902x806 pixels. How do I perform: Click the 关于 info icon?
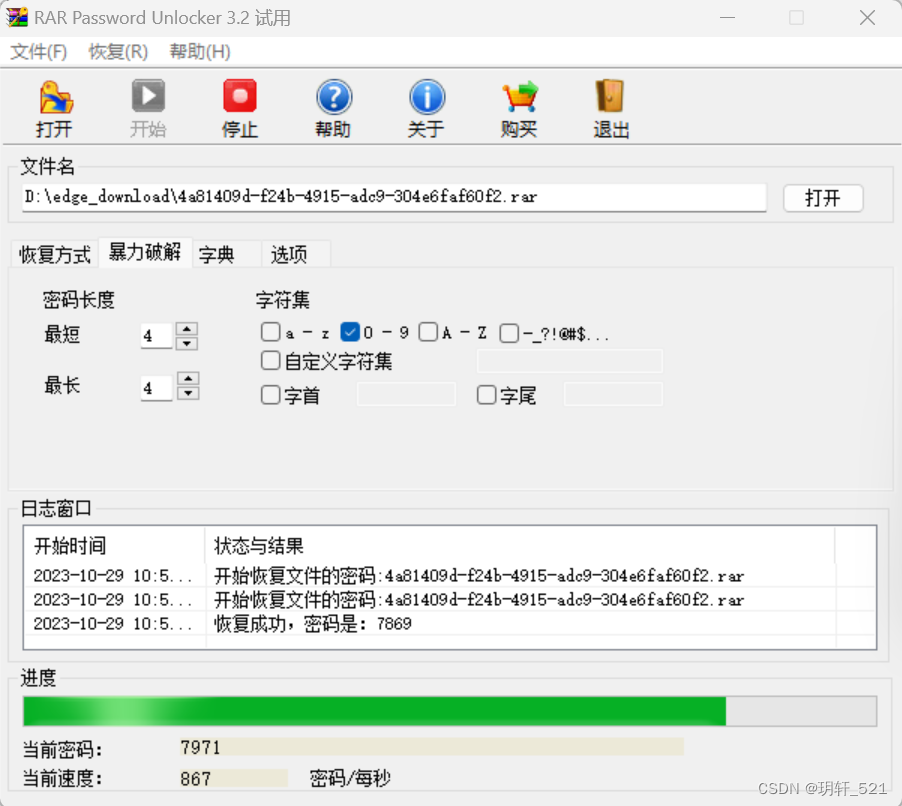(x=427, y=97)
